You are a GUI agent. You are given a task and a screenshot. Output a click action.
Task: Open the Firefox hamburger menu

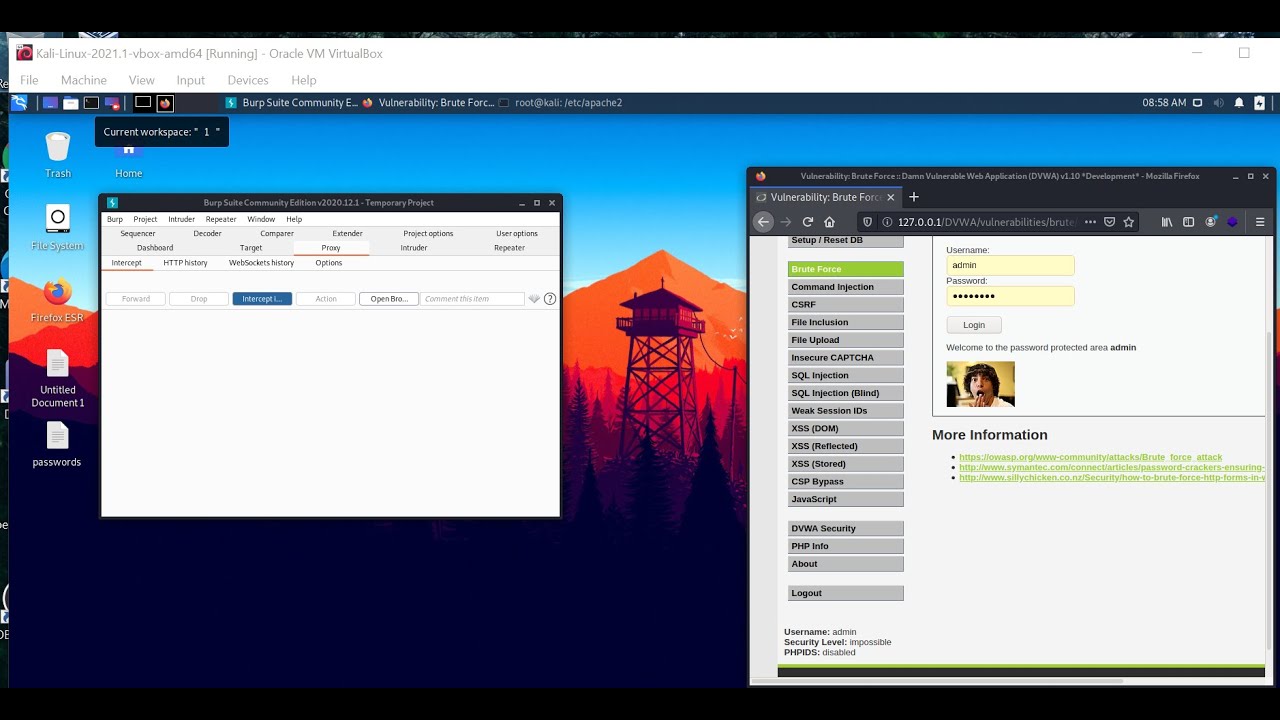(x=1260, y=222)
